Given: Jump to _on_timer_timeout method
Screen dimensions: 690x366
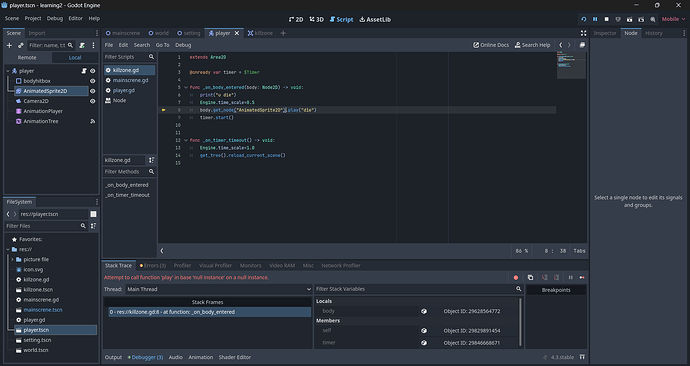Looking at the screenshot, I should (x=128, y=195).
